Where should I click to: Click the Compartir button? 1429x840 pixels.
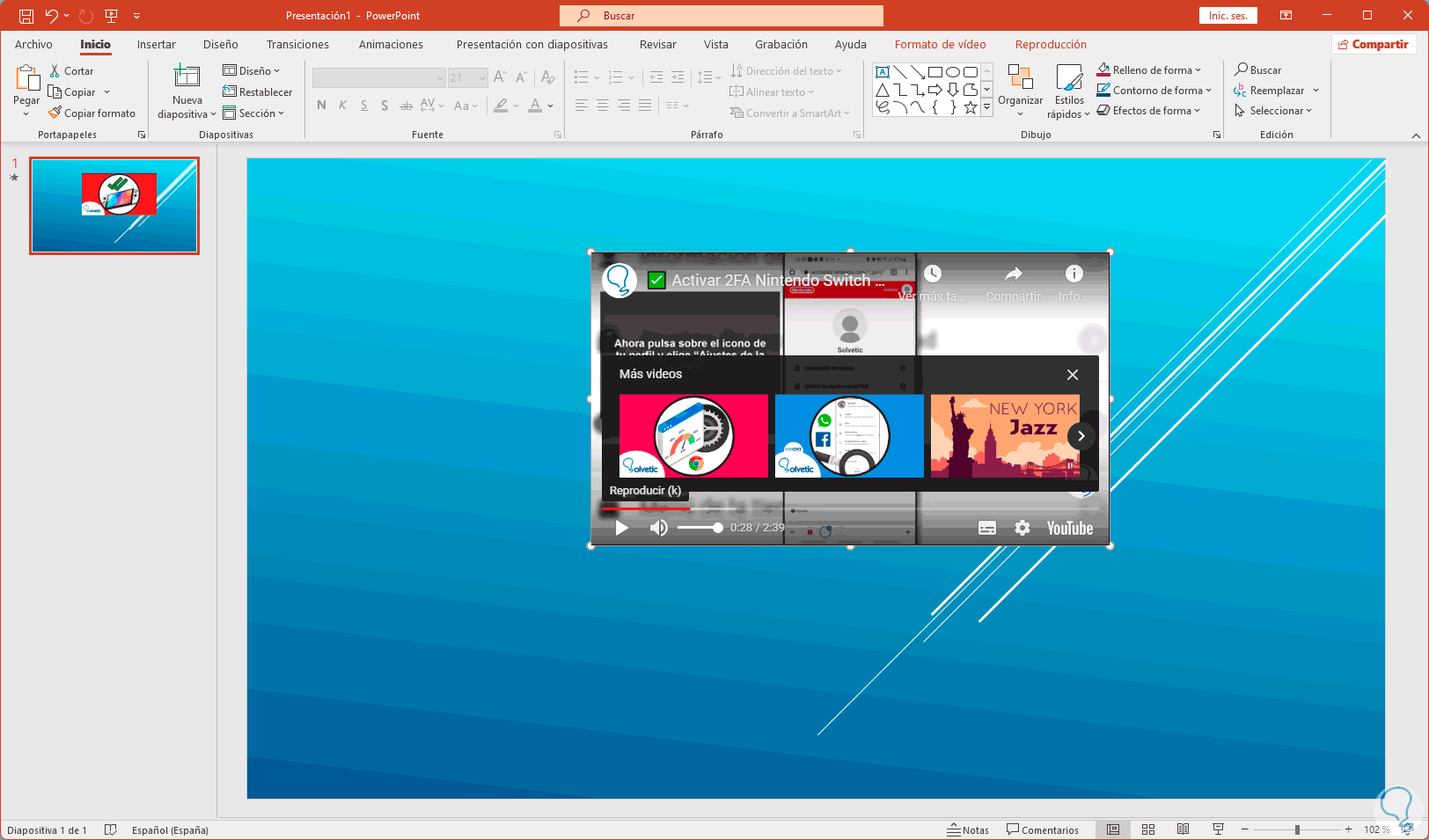pyautogui.click(x=1373, y=45)
